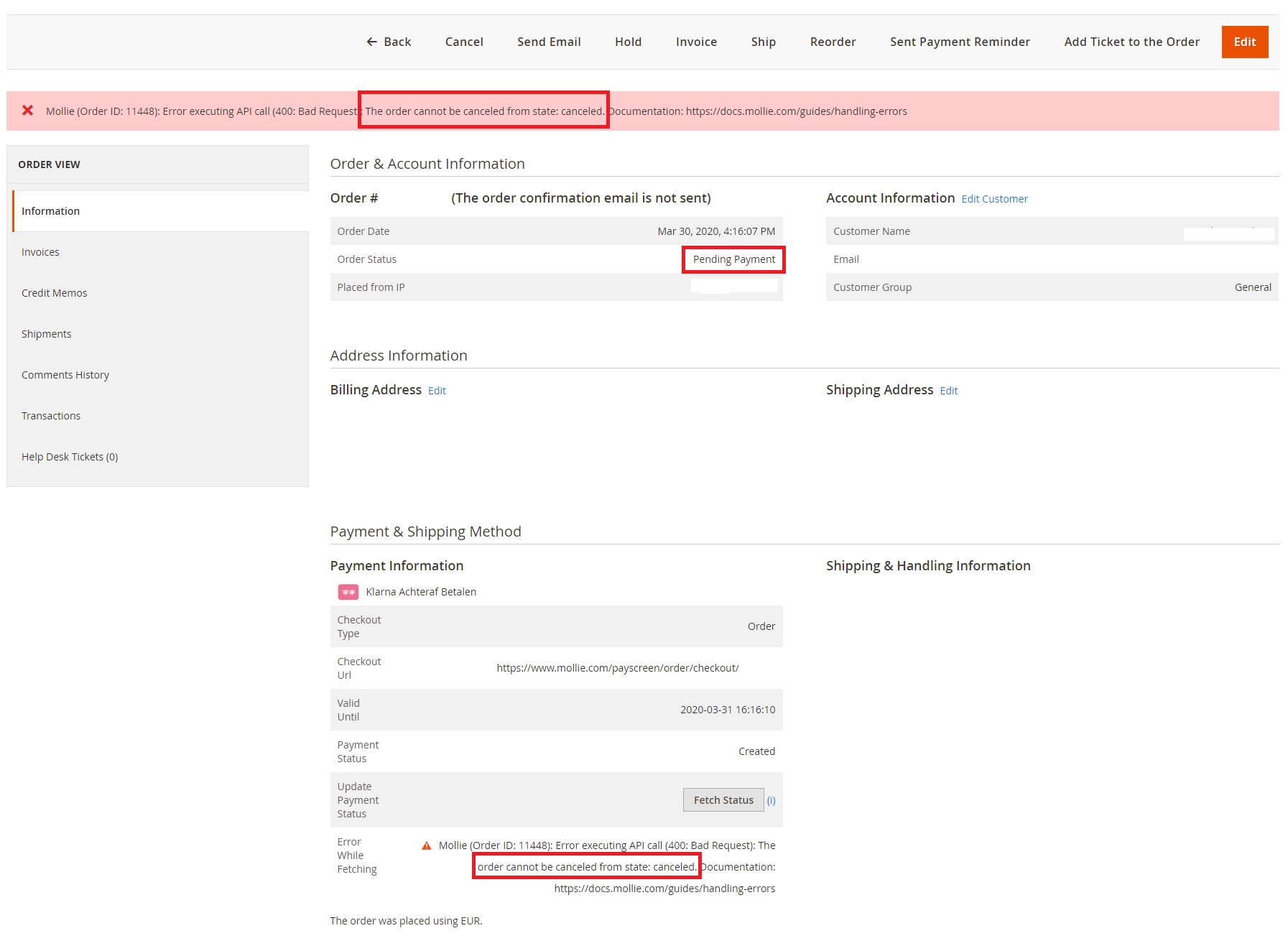Edit the Billing Address
This screenshot has height=946, width=1288.
[437, 390]
